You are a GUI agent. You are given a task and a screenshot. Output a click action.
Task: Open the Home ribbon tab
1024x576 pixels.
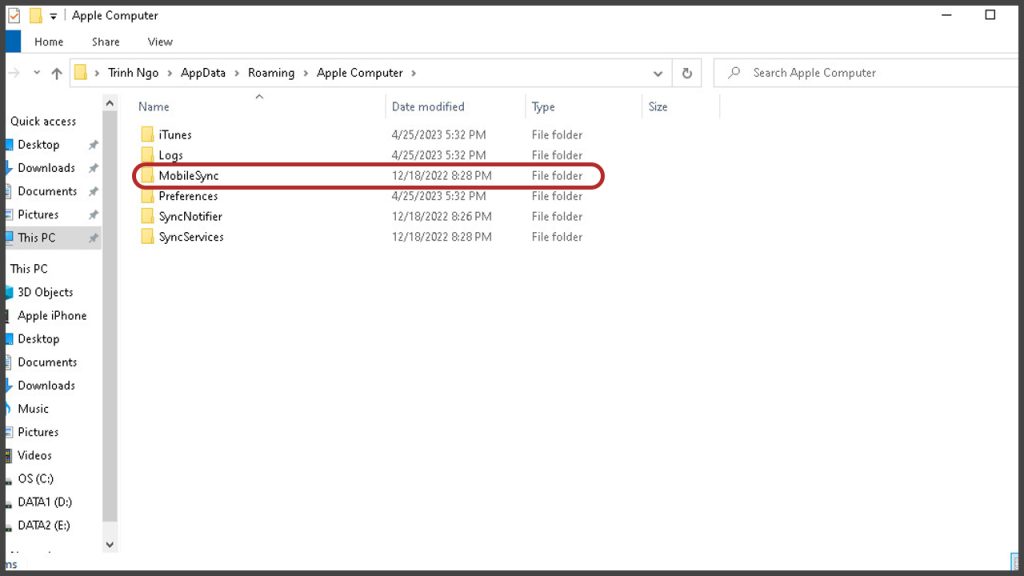(49, 42)
